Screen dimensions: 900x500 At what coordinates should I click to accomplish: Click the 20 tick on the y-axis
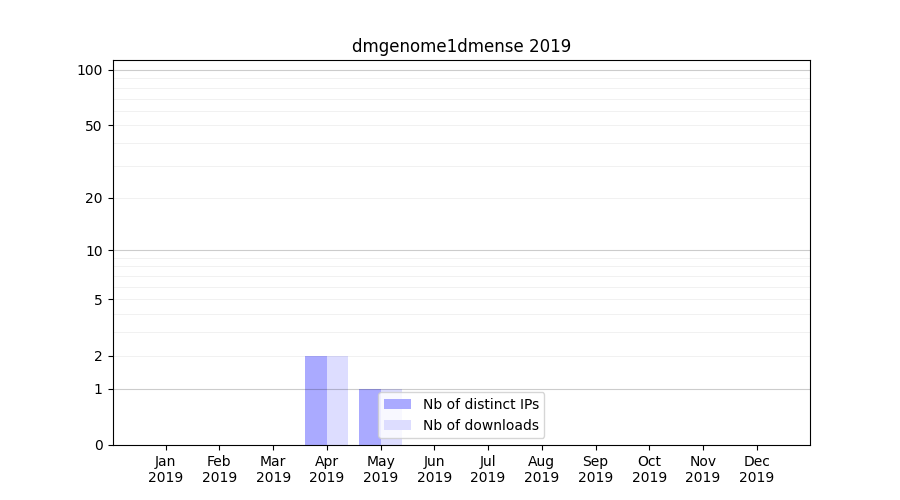click(x=93, y=198)
